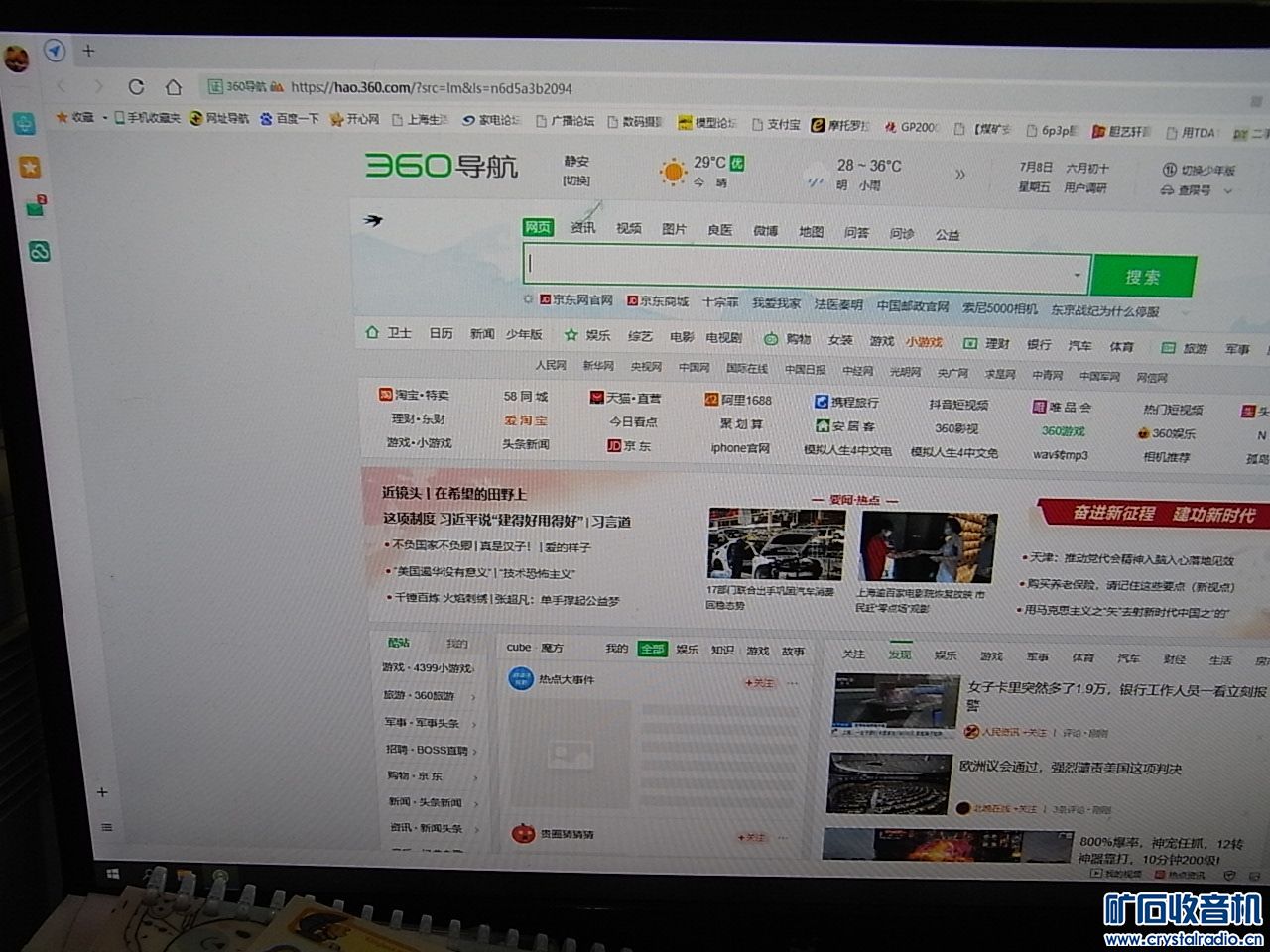Switch to the 发现 news tab
Screen dimensions: 1270x952
[900, 654]
